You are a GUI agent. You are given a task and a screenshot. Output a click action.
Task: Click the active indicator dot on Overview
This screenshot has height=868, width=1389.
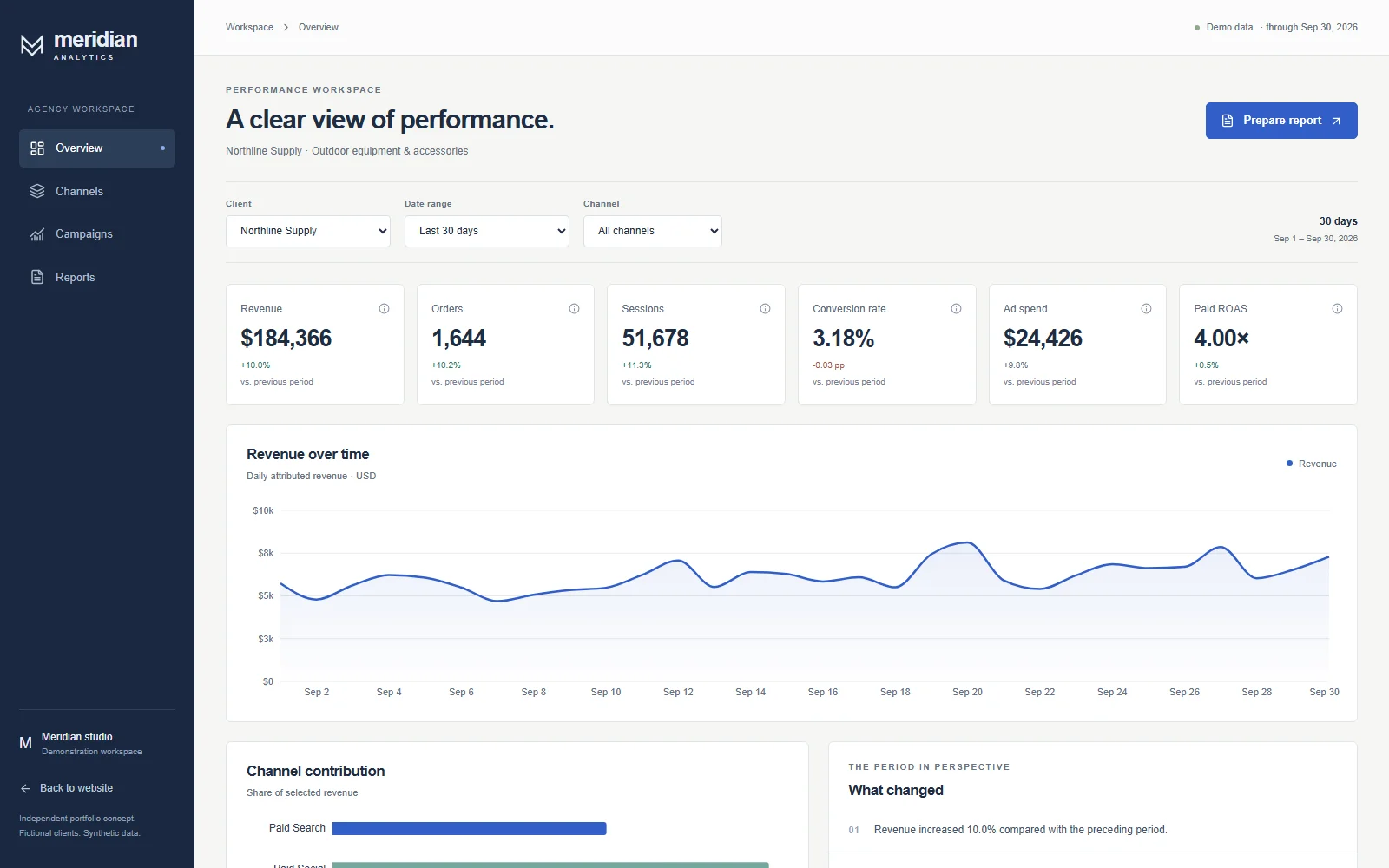coord(162,148)
